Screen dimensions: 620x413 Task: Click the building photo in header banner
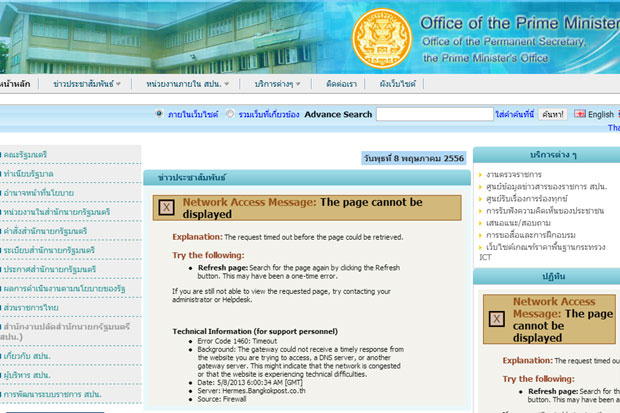pos(120,35)
